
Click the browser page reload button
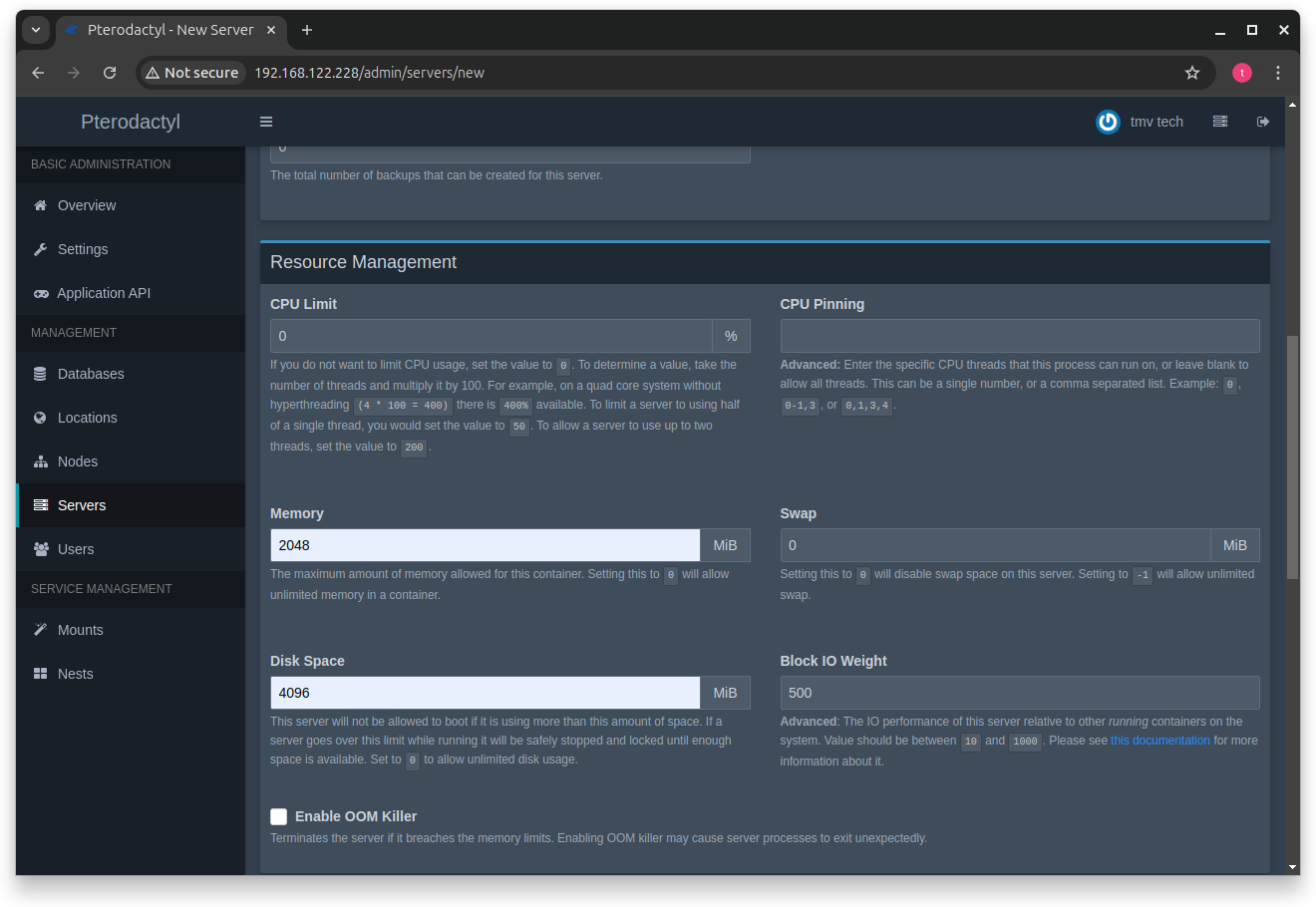click(110, 72)
